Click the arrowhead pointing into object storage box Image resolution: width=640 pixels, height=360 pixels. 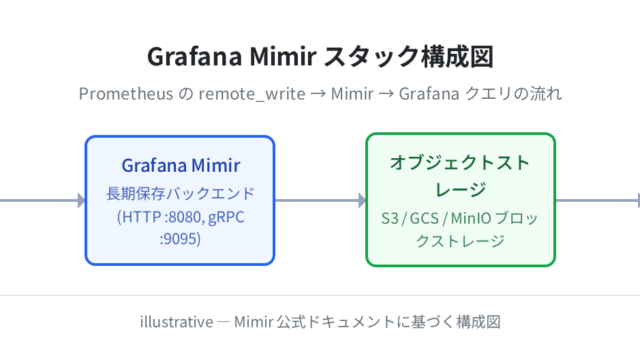tap(362, 200)
